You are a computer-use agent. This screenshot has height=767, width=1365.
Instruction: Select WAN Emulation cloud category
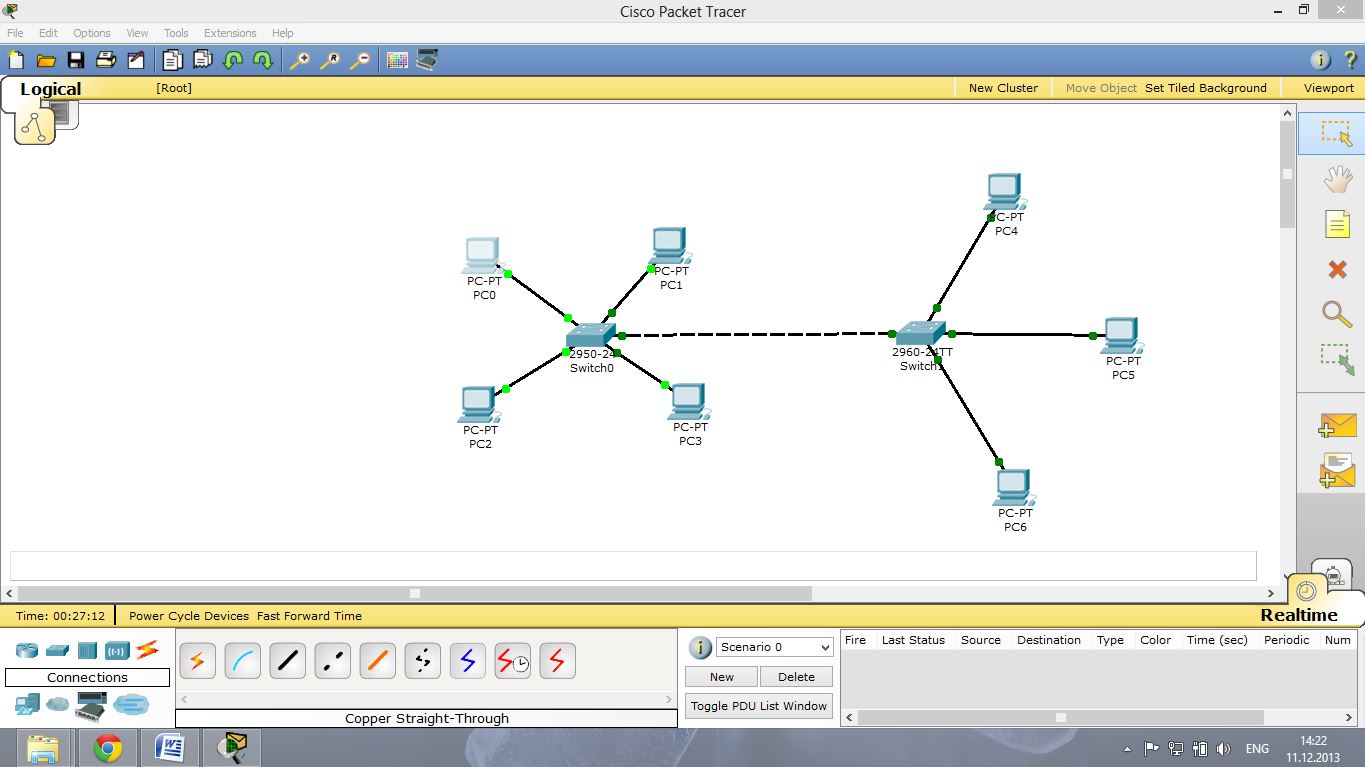[x=58, y=704]
